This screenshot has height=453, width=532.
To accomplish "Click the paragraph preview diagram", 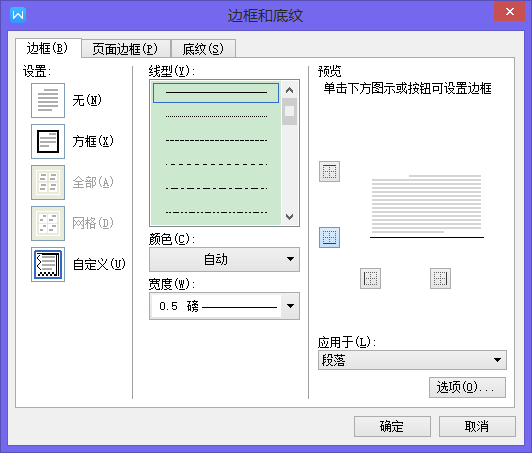I will 426,206.
